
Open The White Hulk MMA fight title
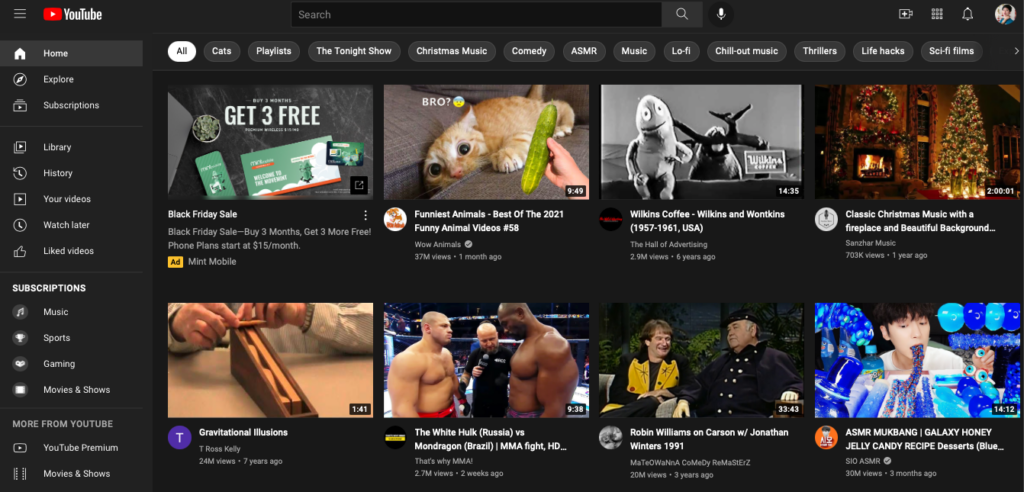click(x=490, y=439)
